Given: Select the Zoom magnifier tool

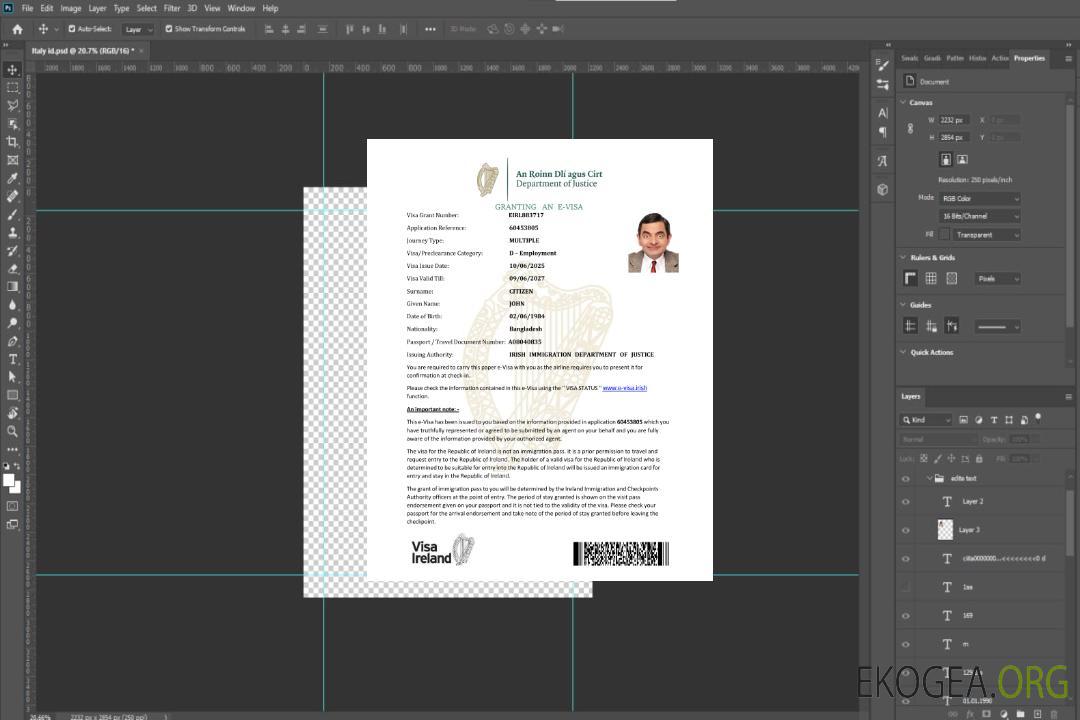Looking at the screenshot, I should point(12,431).
